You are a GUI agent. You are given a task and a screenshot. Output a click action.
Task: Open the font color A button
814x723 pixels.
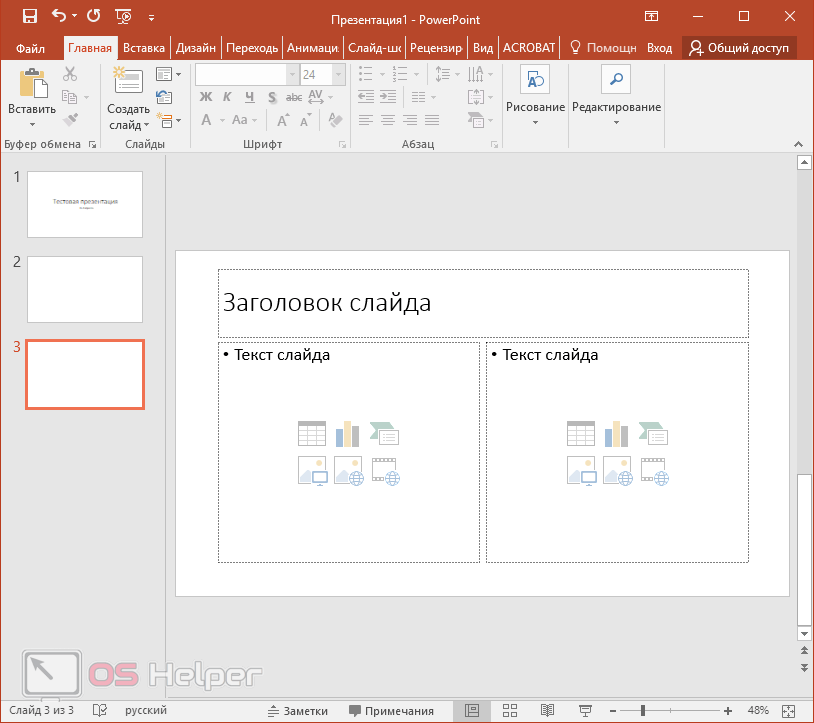(206, 120)
